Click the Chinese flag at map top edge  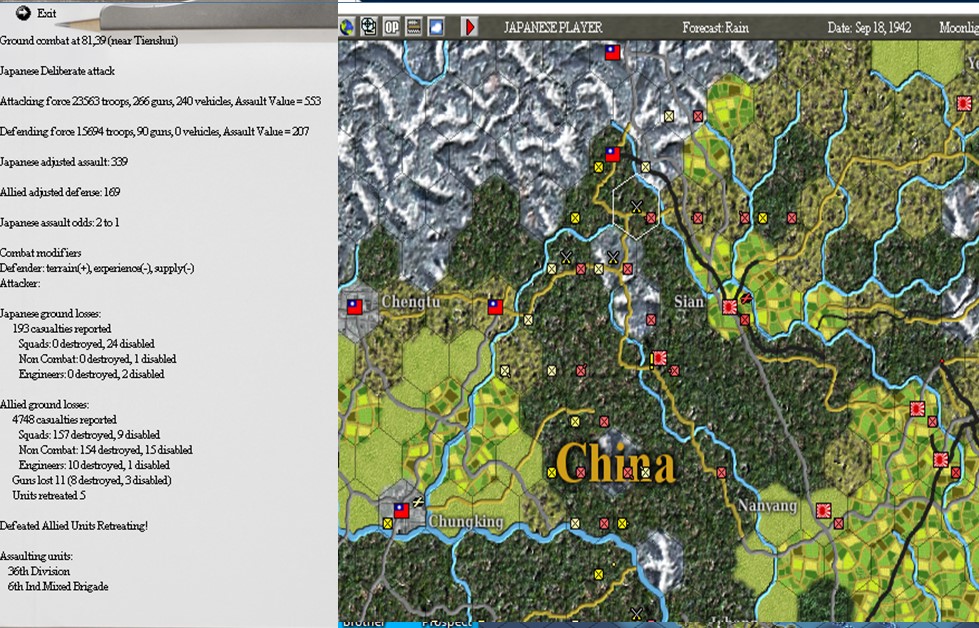[612, 52]
